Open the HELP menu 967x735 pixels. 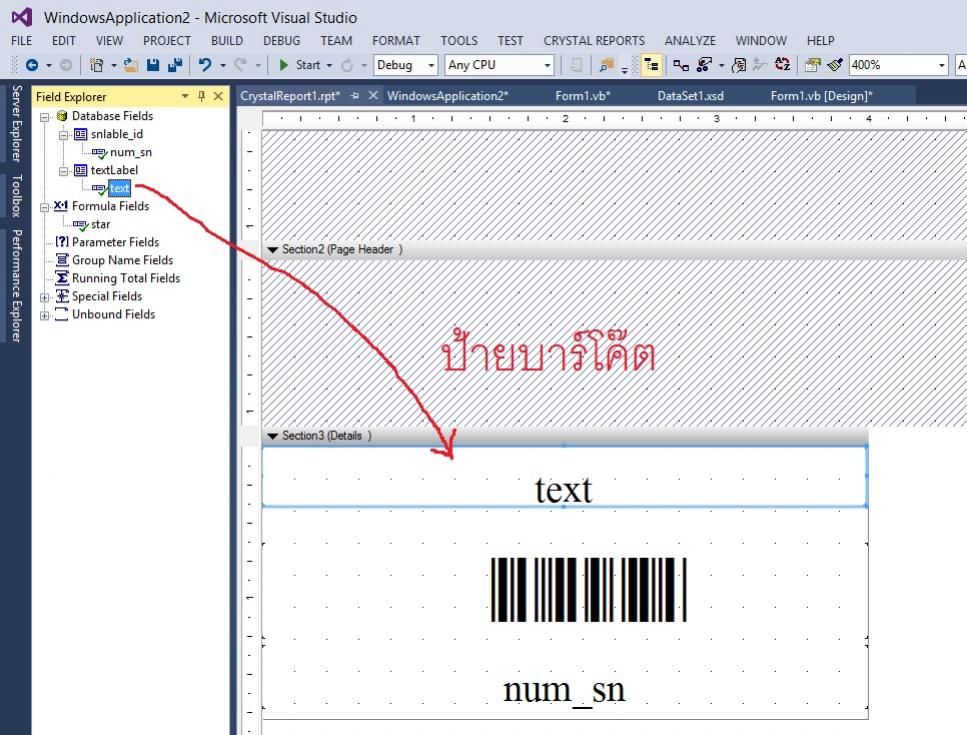[820, 41]
